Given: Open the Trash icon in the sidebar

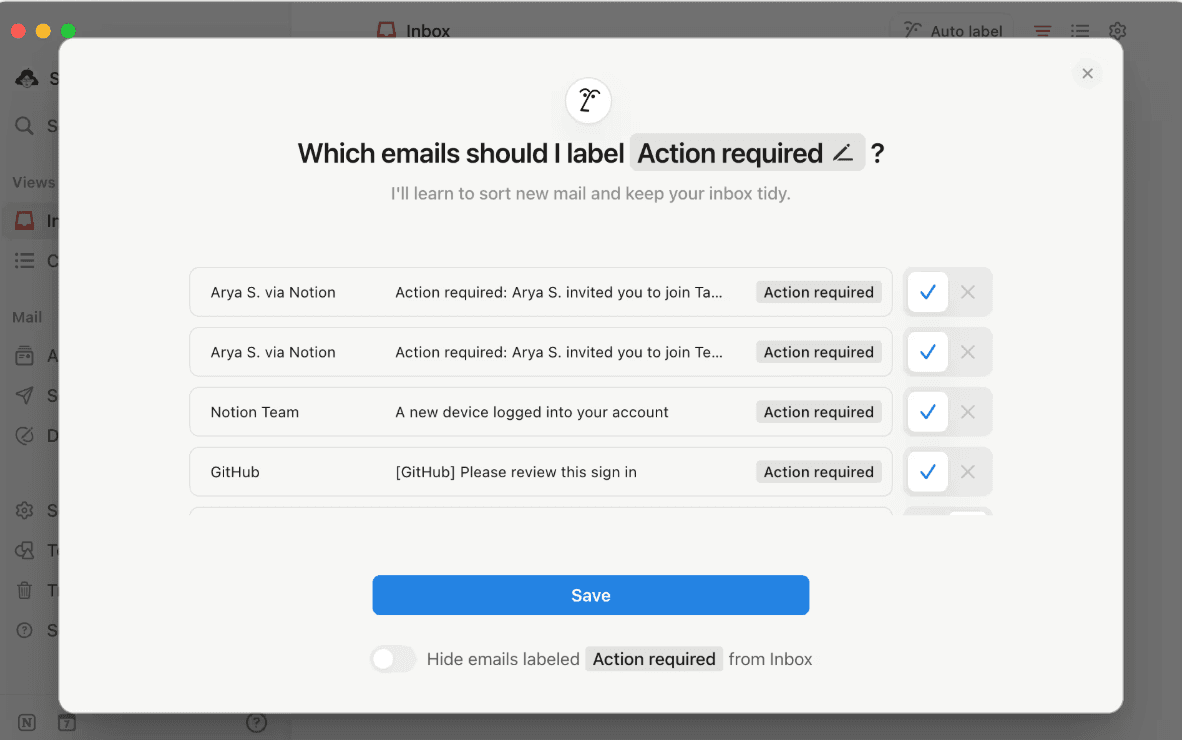Looking at the screenshot, I should click(25, 590).
